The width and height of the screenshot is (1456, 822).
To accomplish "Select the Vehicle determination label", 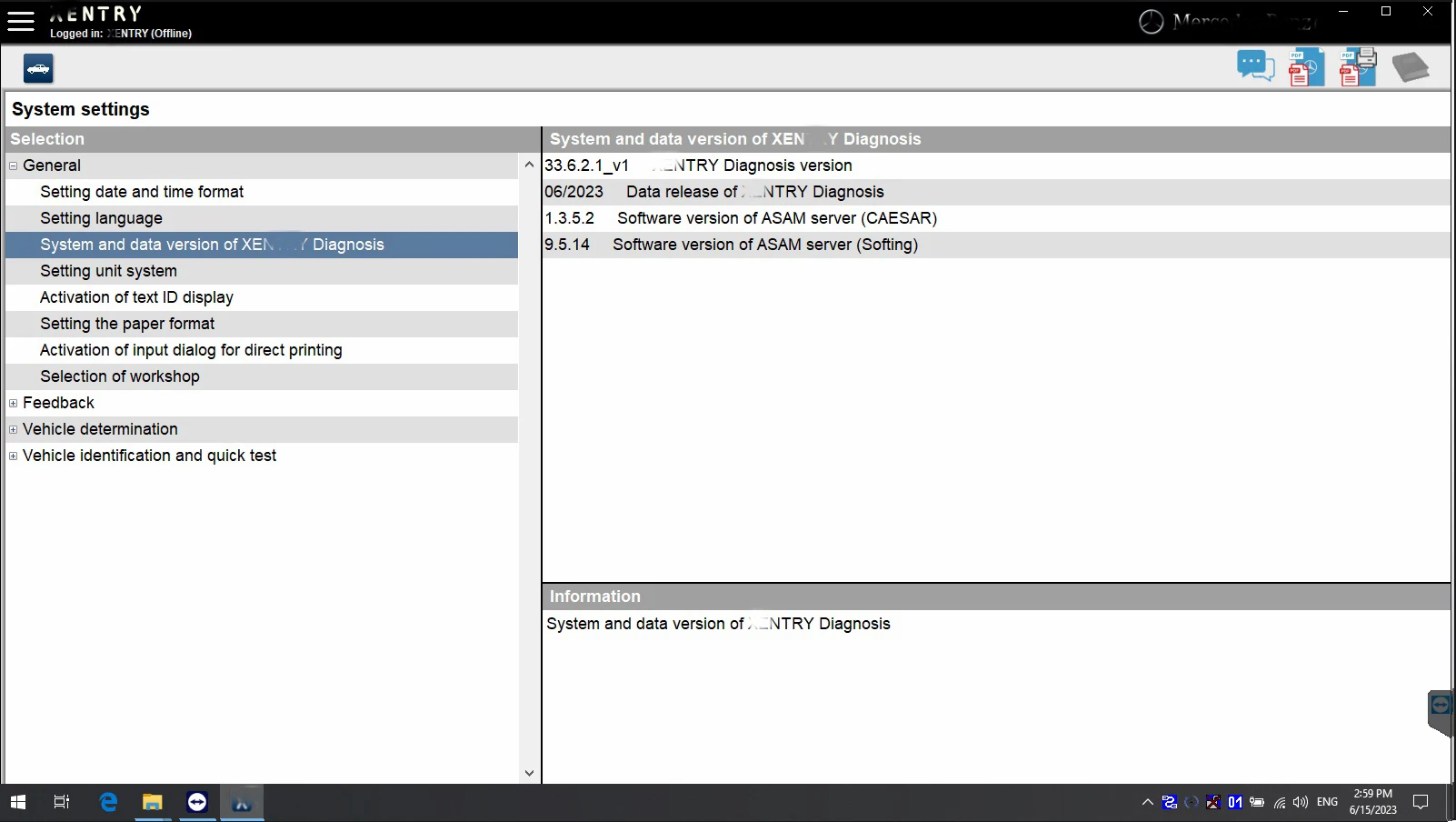I will pos(100,429).
